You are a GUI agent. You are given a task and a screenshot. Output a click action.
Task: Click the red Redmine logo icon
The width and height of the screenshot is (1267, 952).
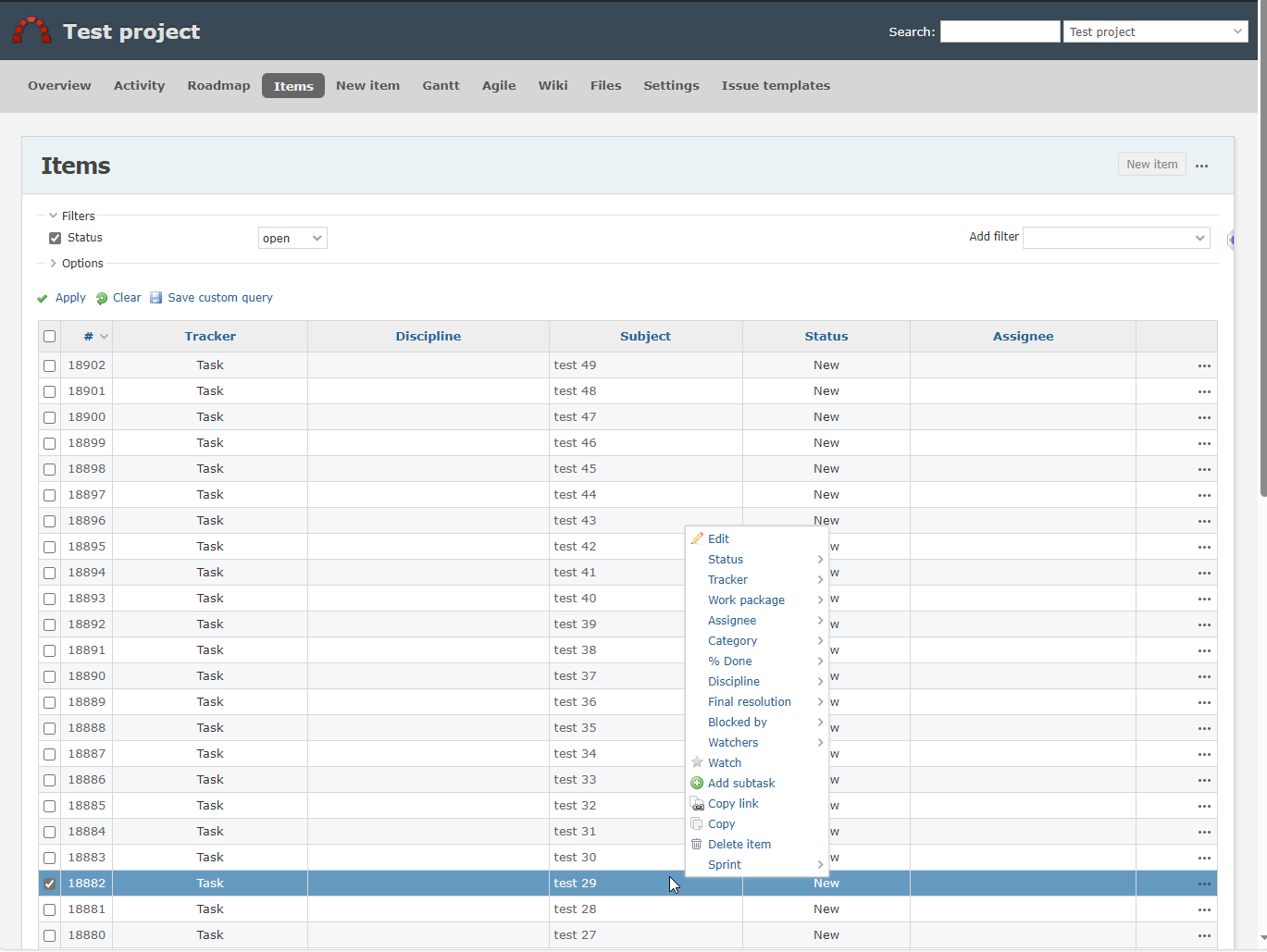[x=31, y=31]
